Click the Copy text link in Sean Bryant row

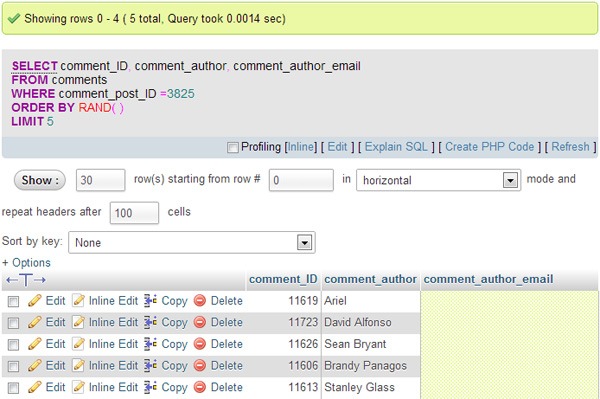(x=174, y=344)
